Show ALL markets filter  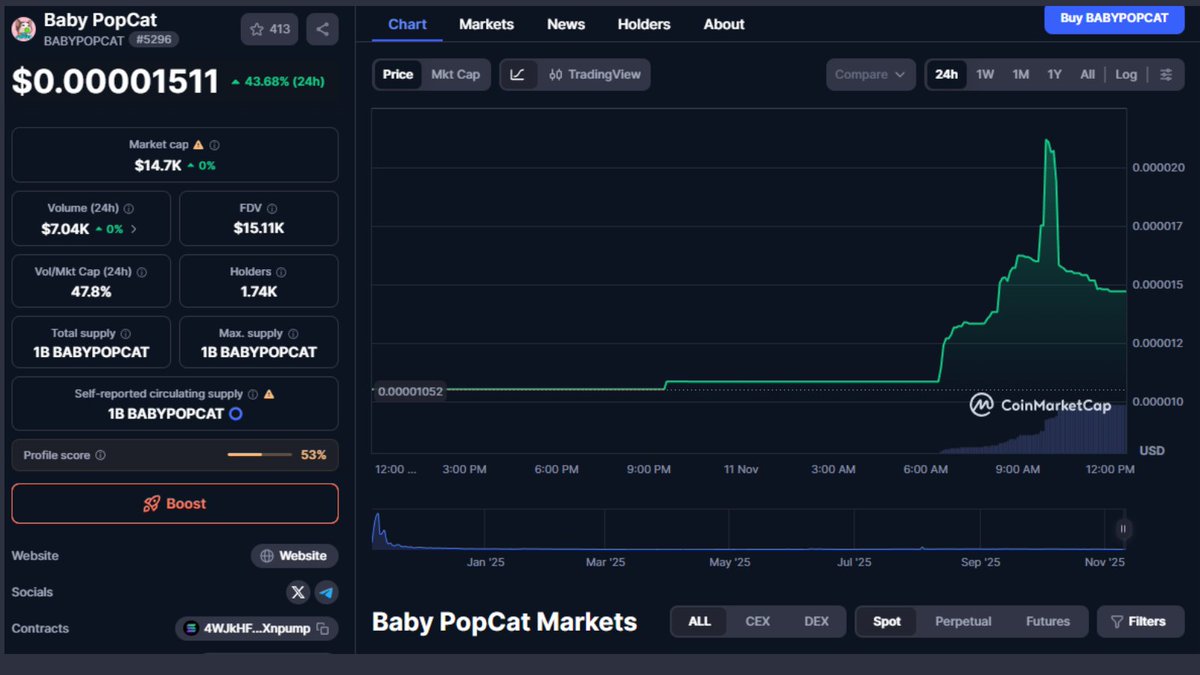tap(699, 621)
